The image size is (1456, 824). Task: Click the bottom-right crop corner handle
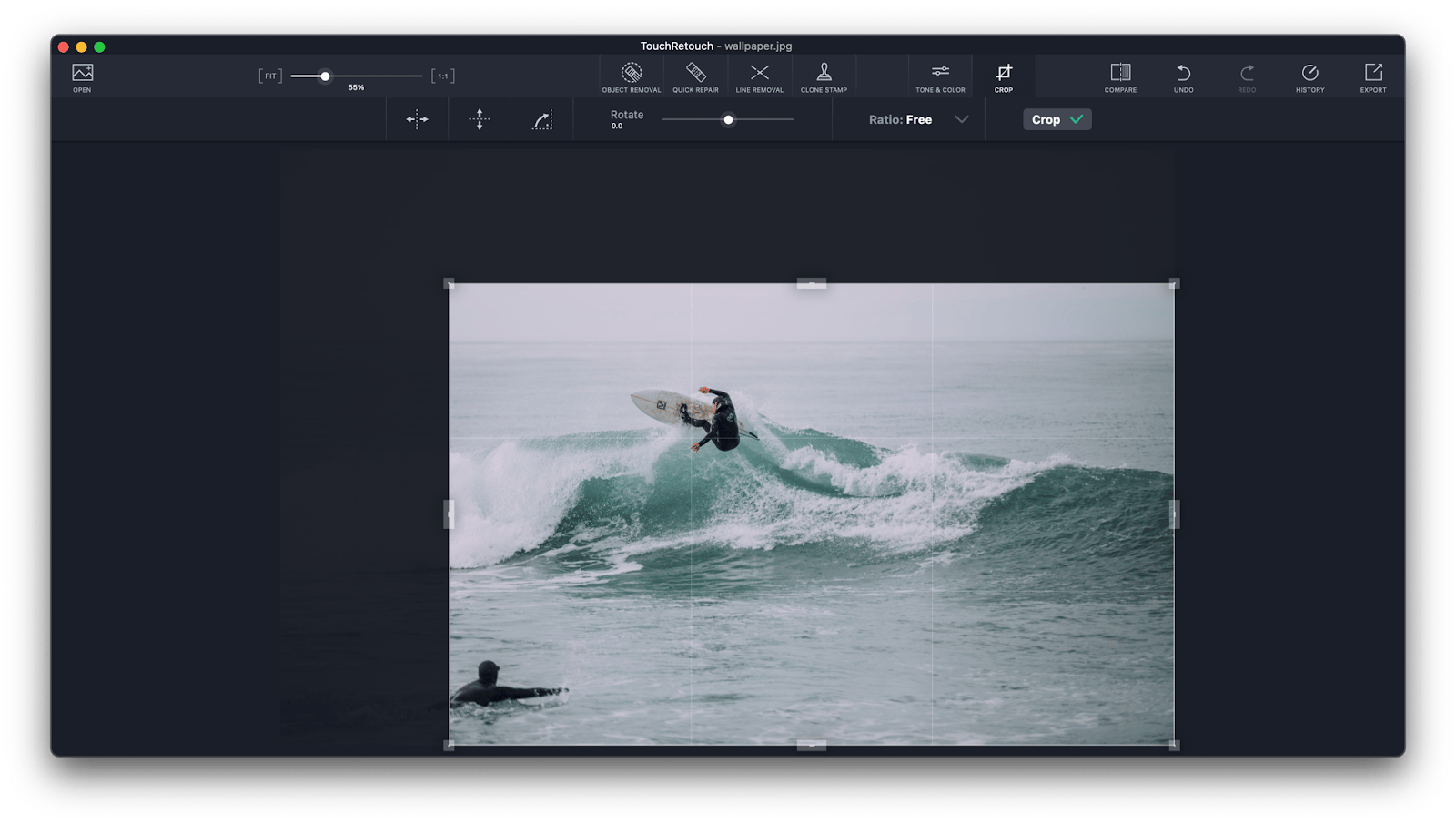(1174, 745)
